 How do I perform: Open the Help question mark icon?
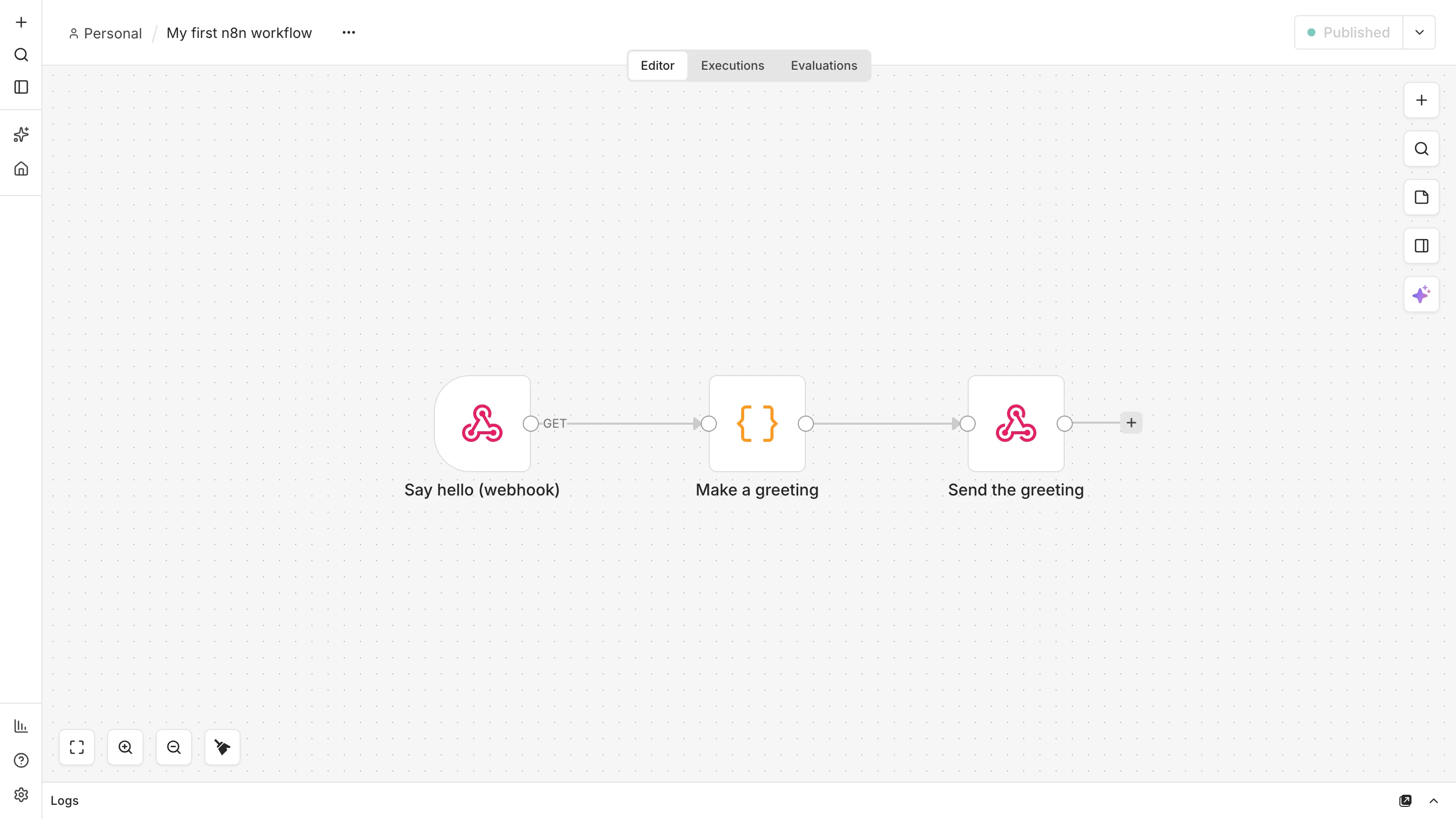tap(21, 760)
